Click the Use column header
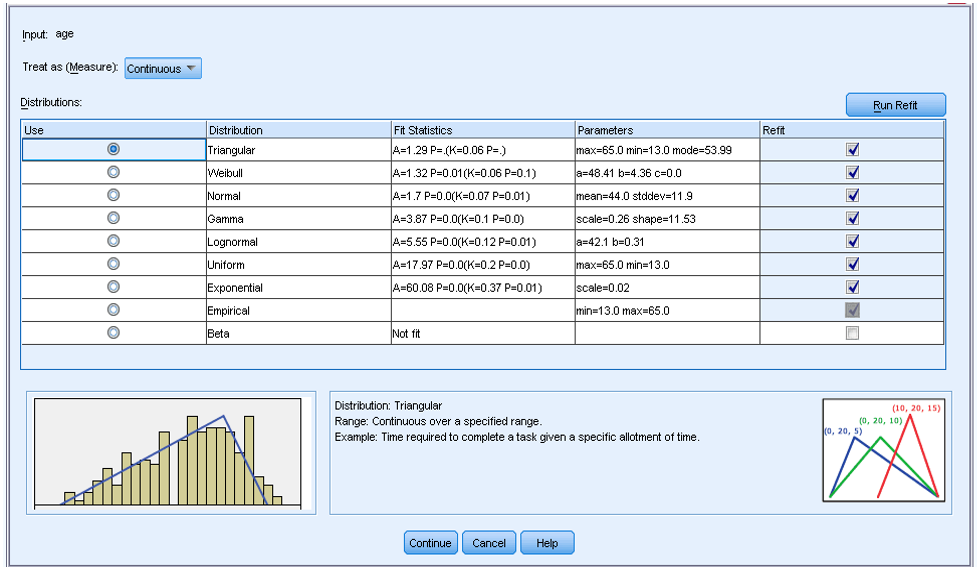Image resolution: width=977 pixels, height=572 pixels. [x=114, y=130]
